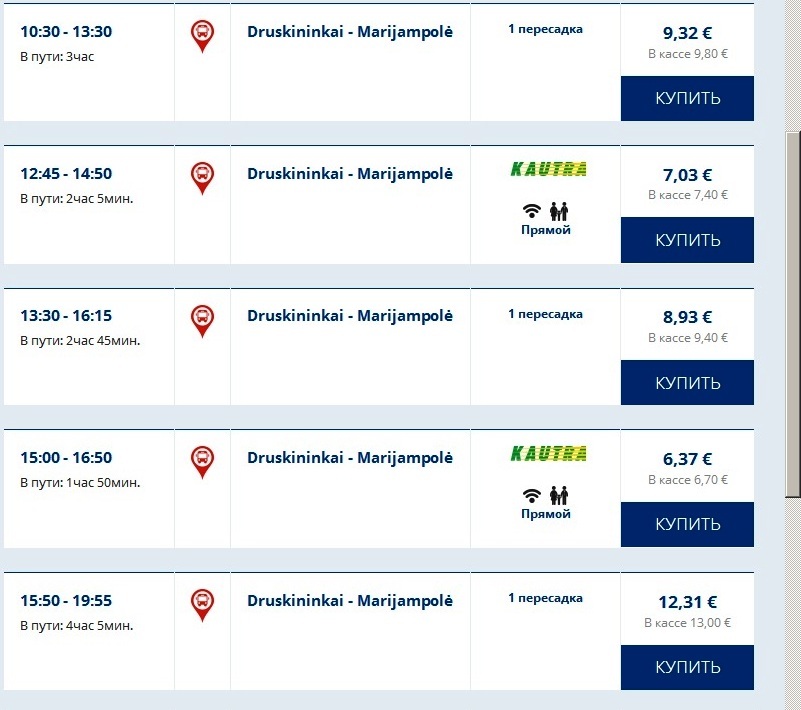Click Kautra logo on 12:45 trip
This screenshot has width=801, height=710.
[x=548, y=170]
